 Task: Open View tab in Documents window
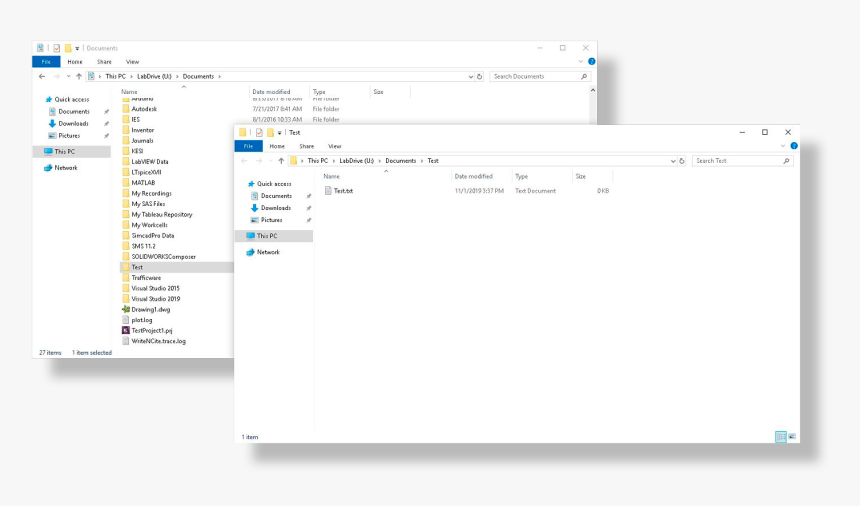click(x=132, y=62)
